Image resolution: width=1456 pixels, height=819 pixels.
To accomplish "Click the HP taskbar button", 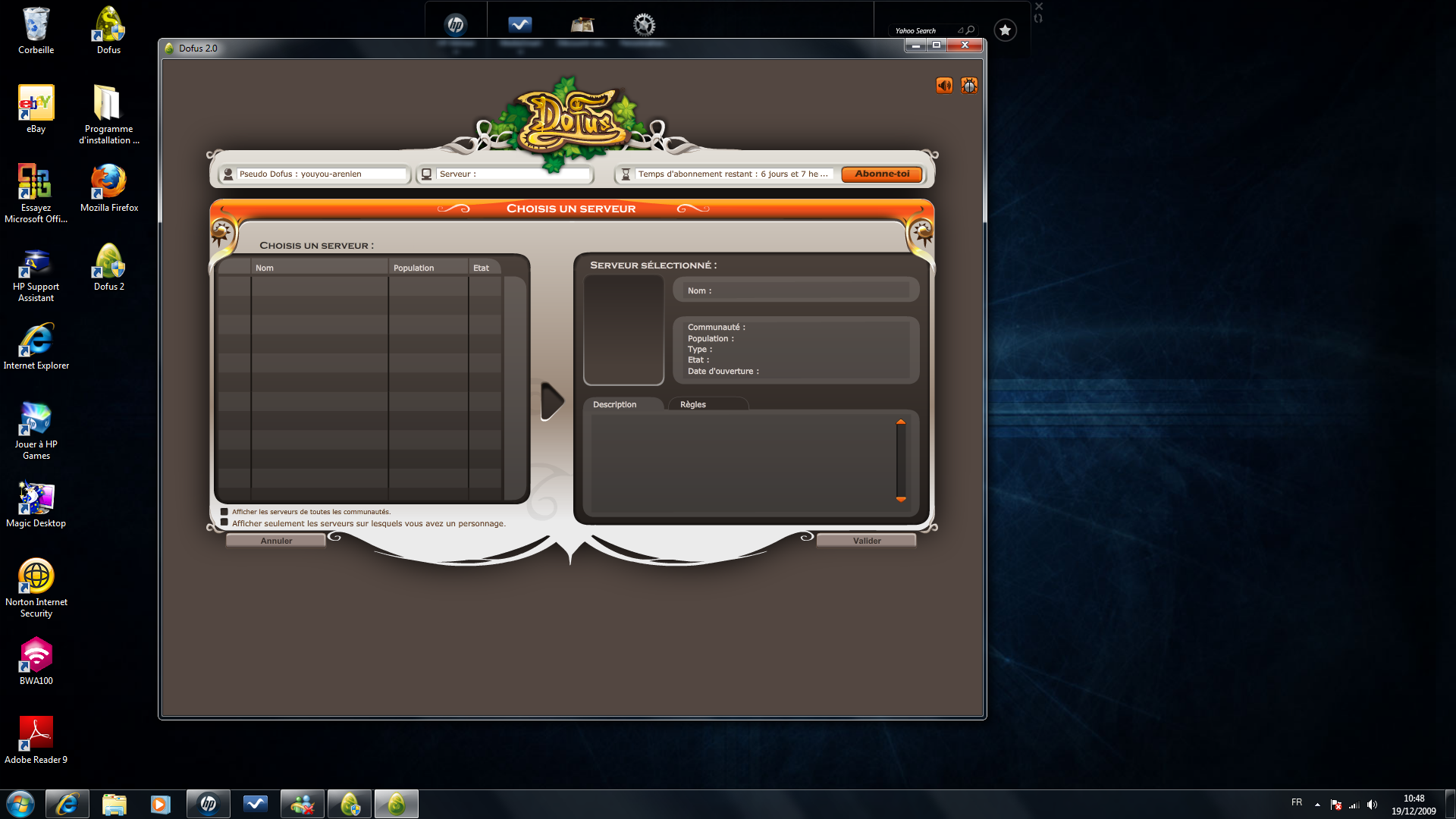I will (x=208, y=804).
